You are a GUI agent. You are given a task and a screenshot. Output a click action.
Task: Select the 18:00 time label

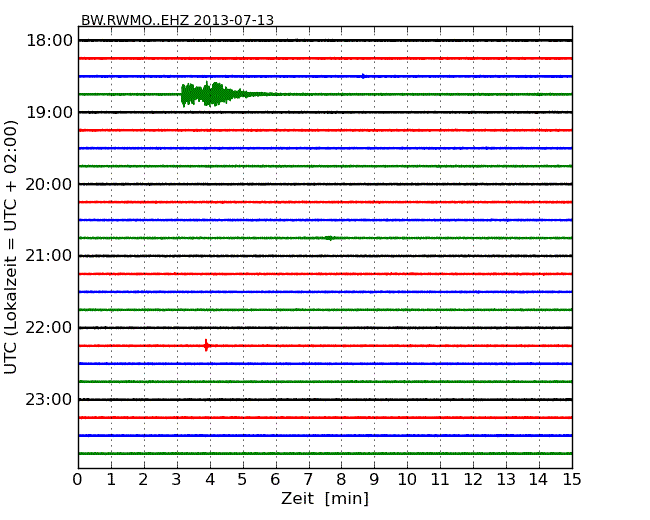click(x=49, y=41)
